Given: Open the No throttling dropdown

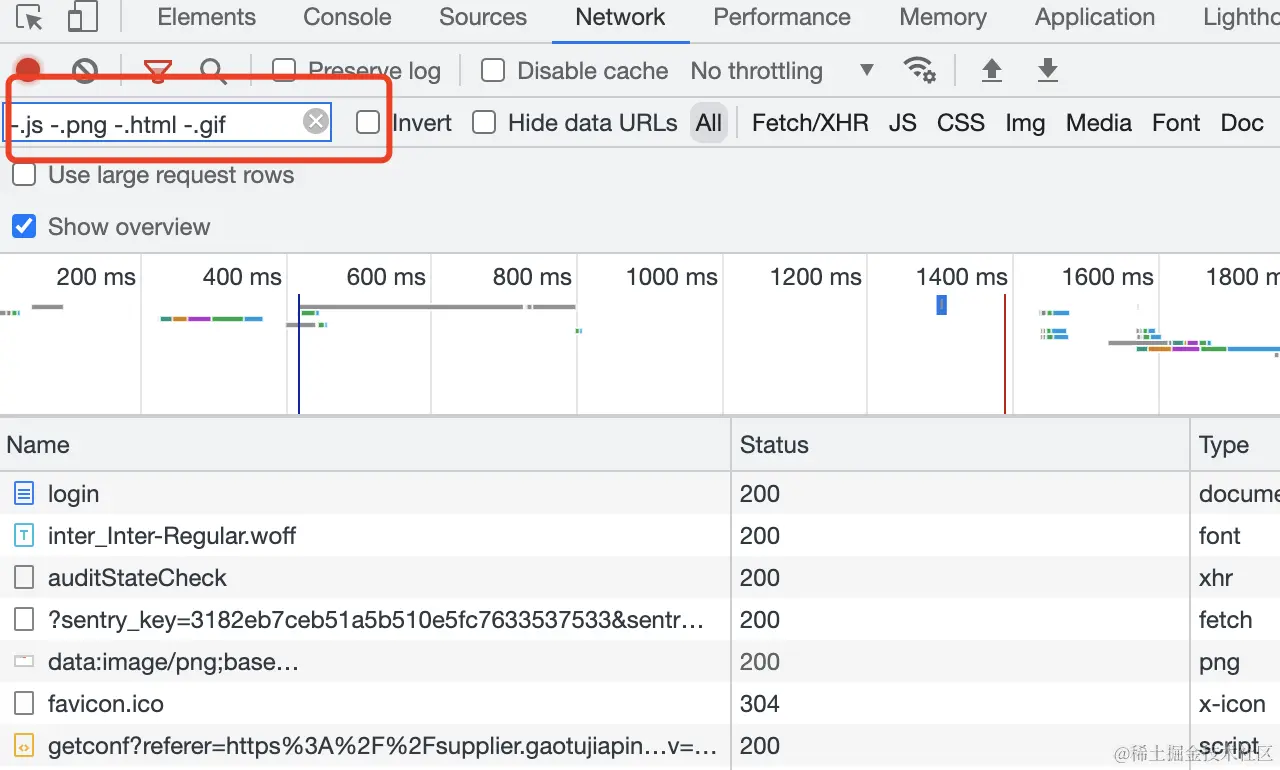Looking at the screenshot, I should click(x=781, y=71).
